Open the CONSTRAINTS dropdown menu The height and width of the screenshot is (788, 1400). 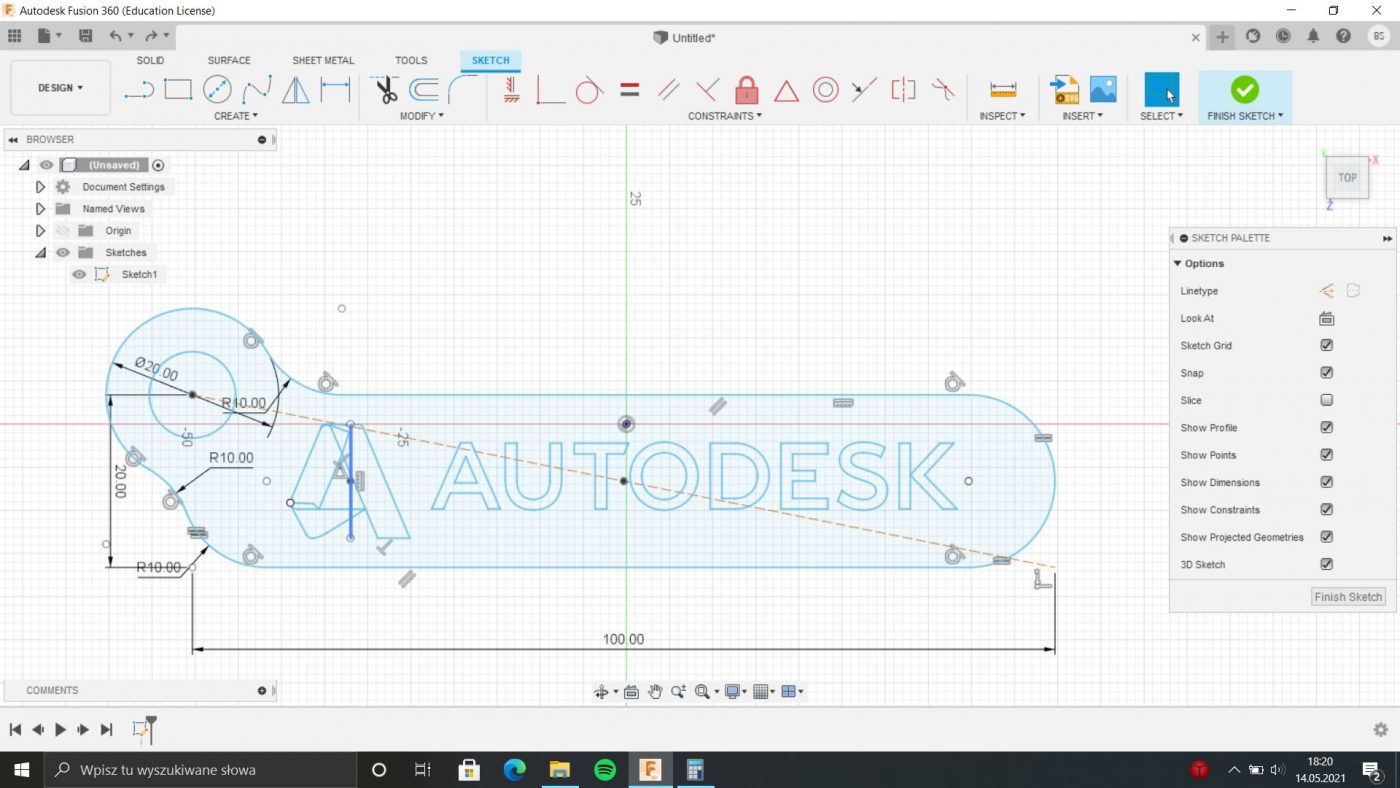point(724,116)
